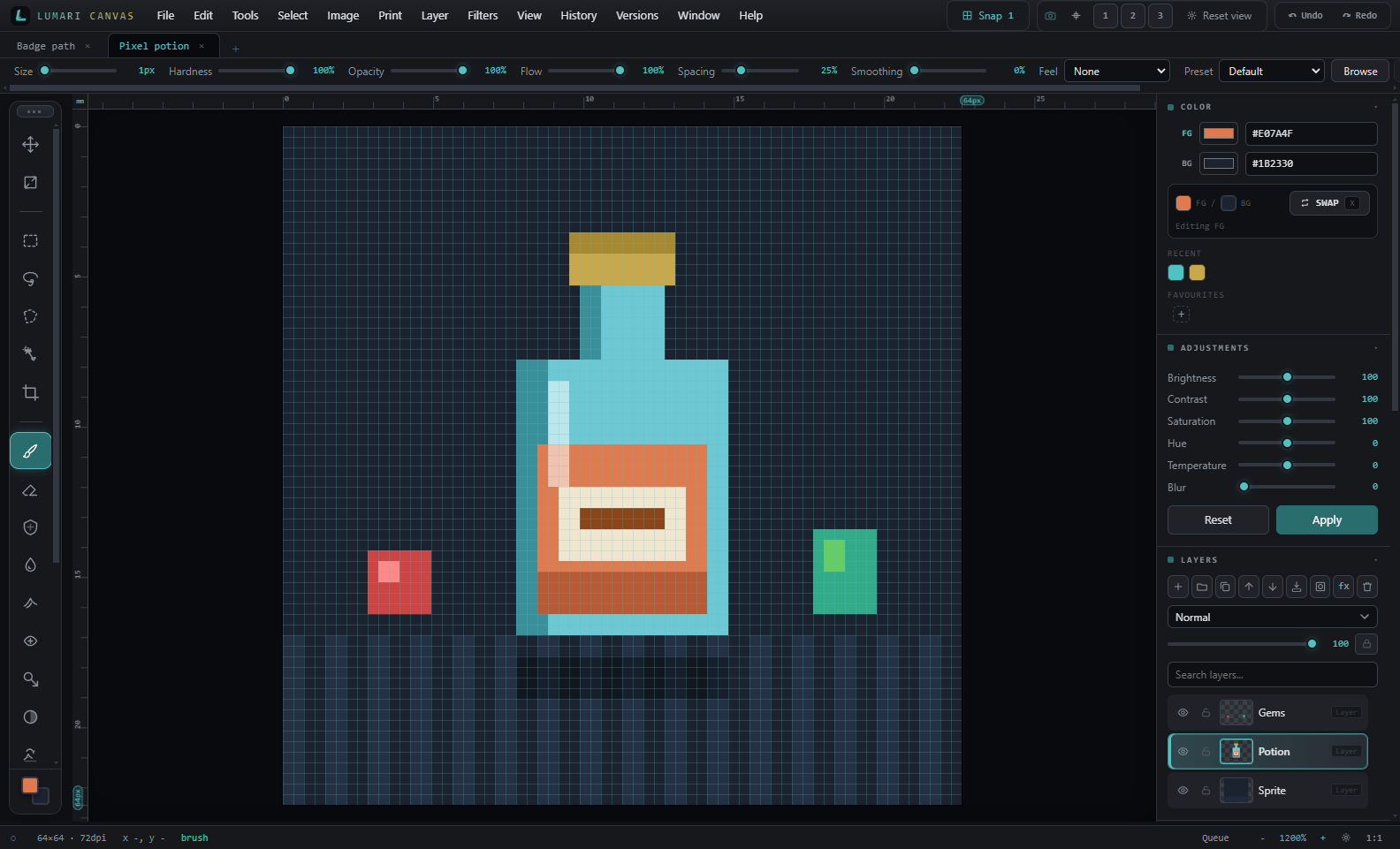
Task: Click Reset view
Action: [x=1220, y=16]
